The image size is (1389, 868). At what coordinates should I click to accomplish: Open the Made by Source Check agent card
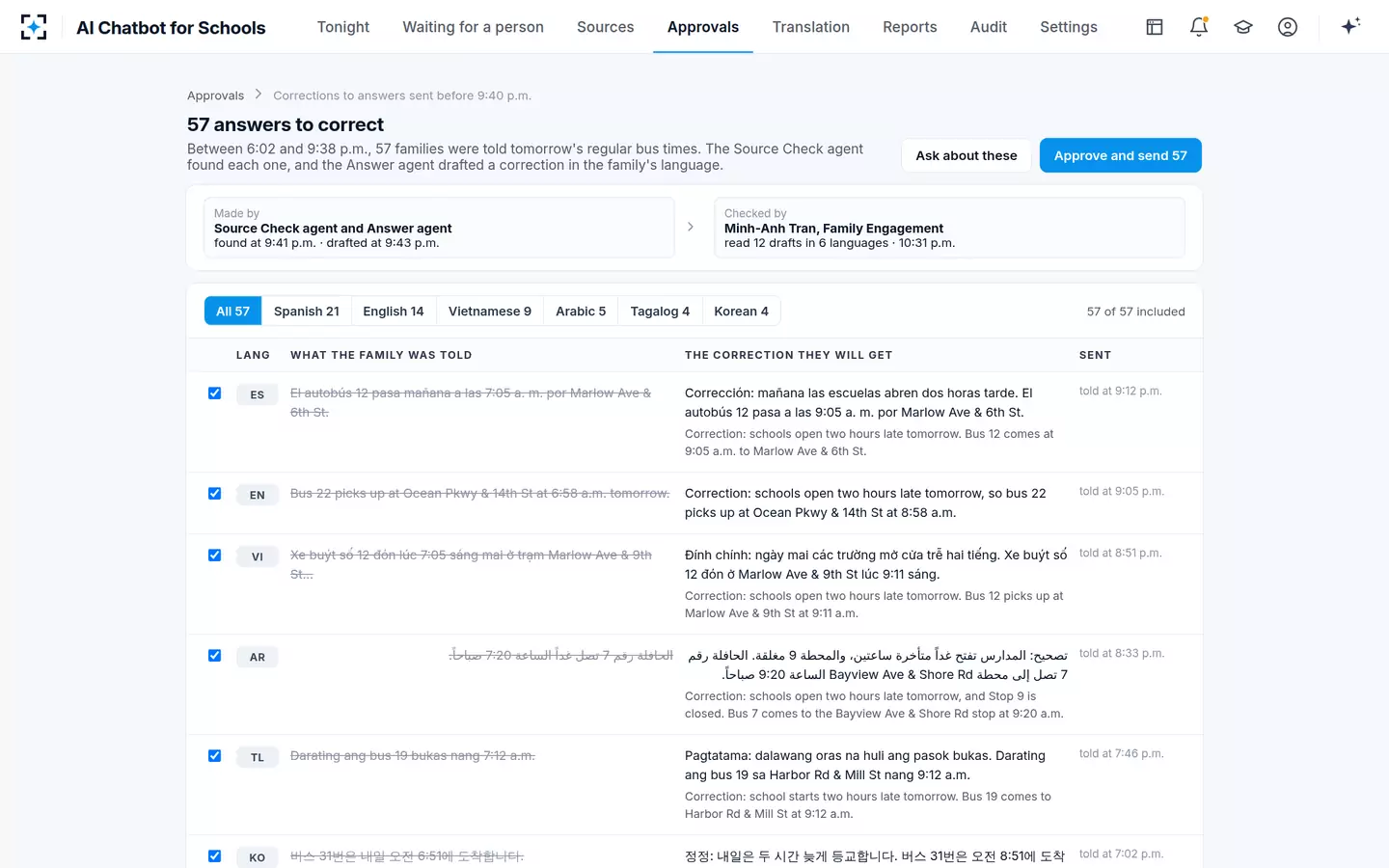(x=439, y=228)
